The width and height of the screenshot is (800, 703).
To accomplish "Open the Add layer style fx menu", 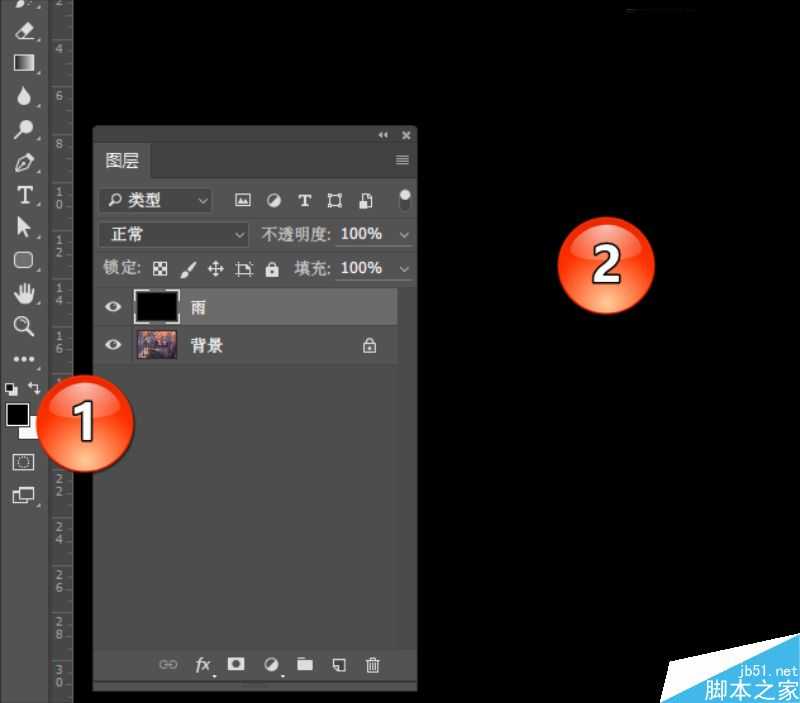I will click(203, 665).
